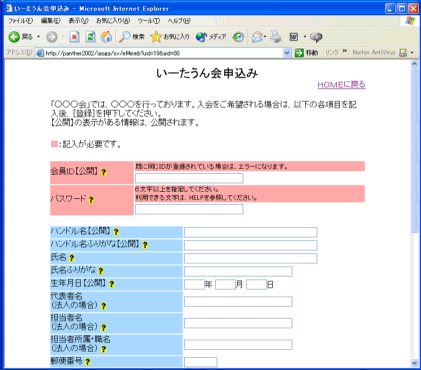Click the birth year (年) field
Image resolution: width=421 pixels, height=370 pixels.
(194, 284)
